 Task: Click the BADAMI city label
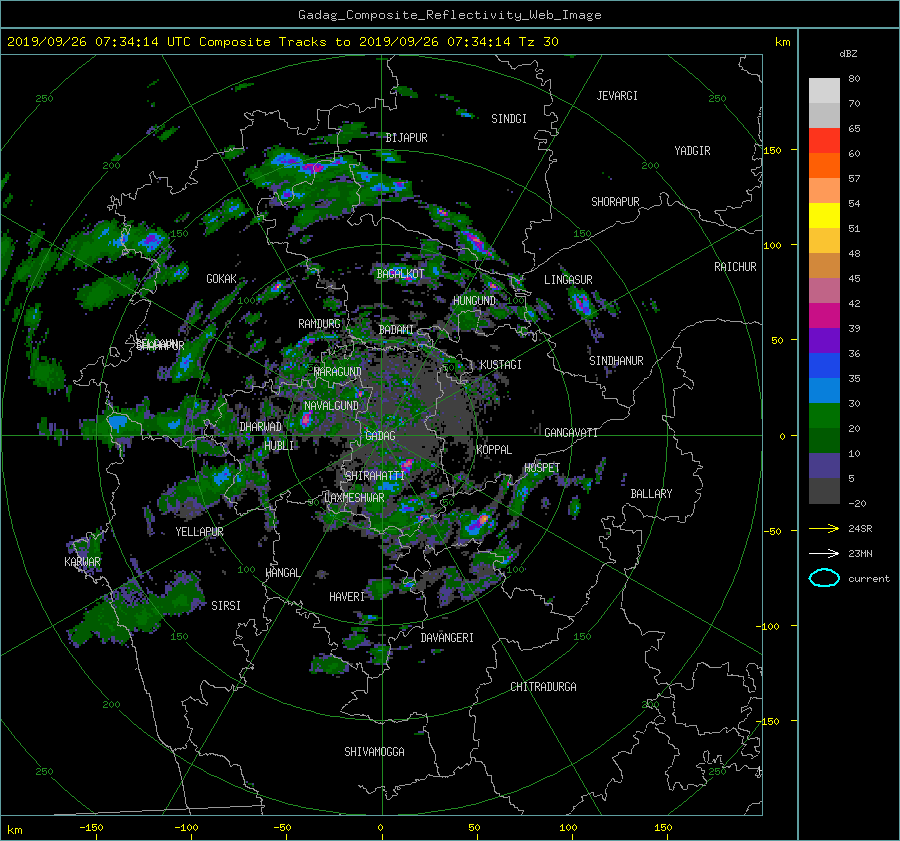396,330
